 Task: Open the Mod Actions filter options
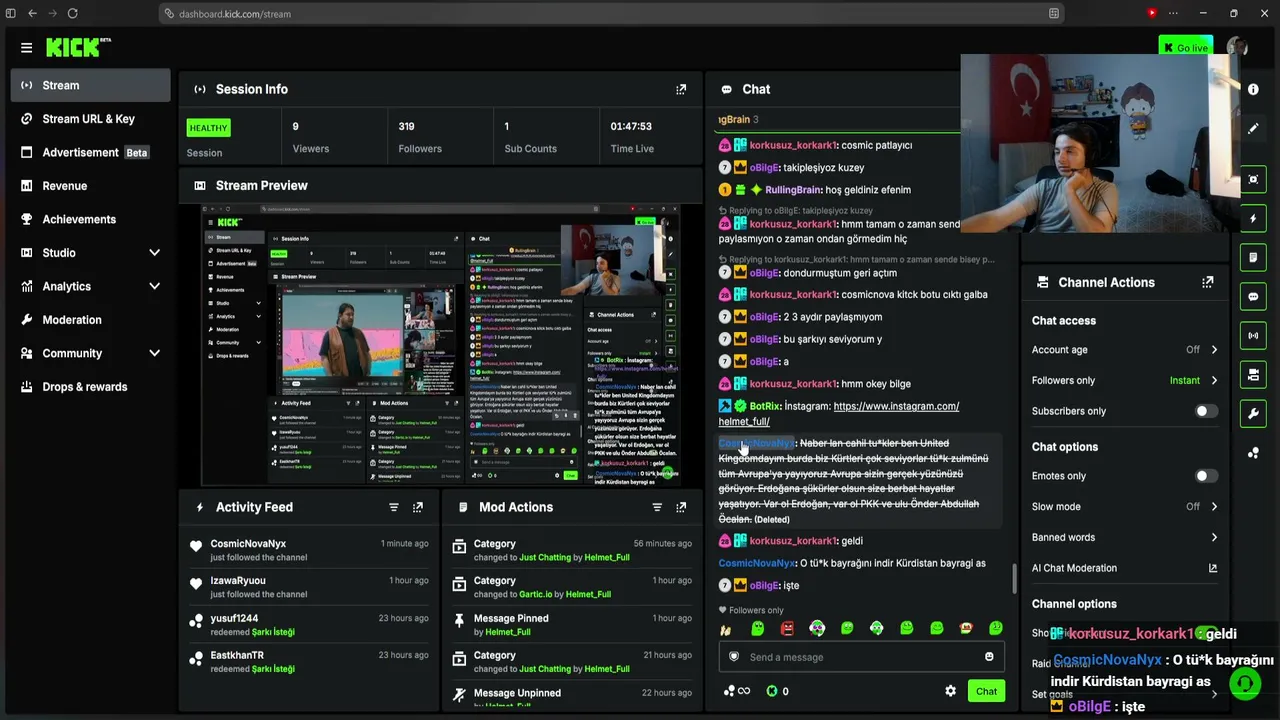coord(657,507)
